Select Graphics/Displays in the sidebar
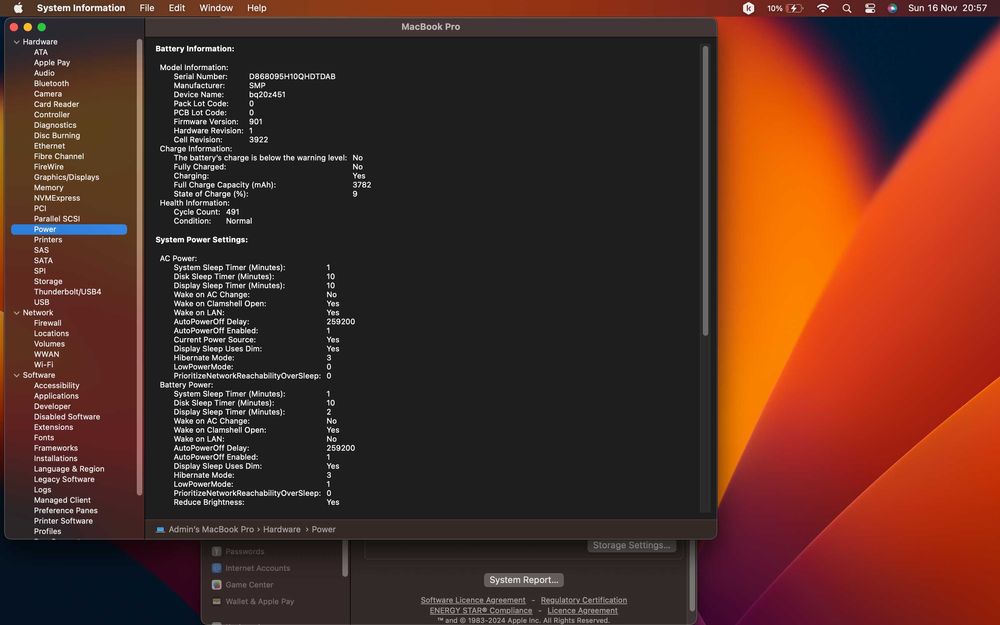The height and width of the screenshot is (625, 1000). (x=66, y=177)
